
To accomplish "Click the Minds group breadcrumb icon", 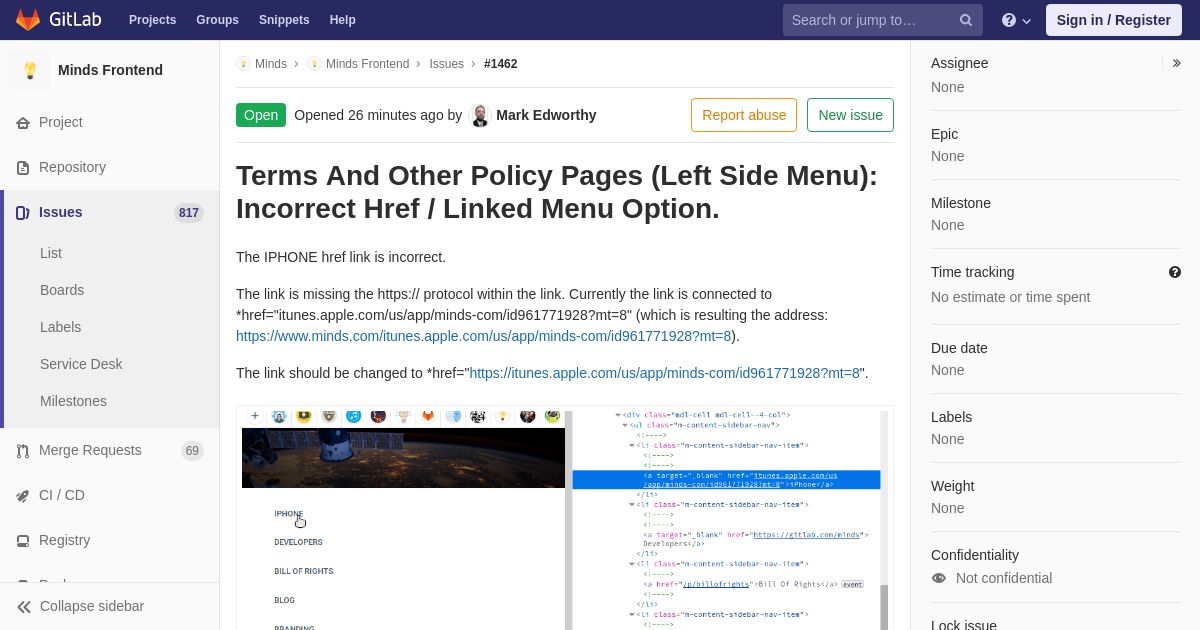I will click(243, 63).
